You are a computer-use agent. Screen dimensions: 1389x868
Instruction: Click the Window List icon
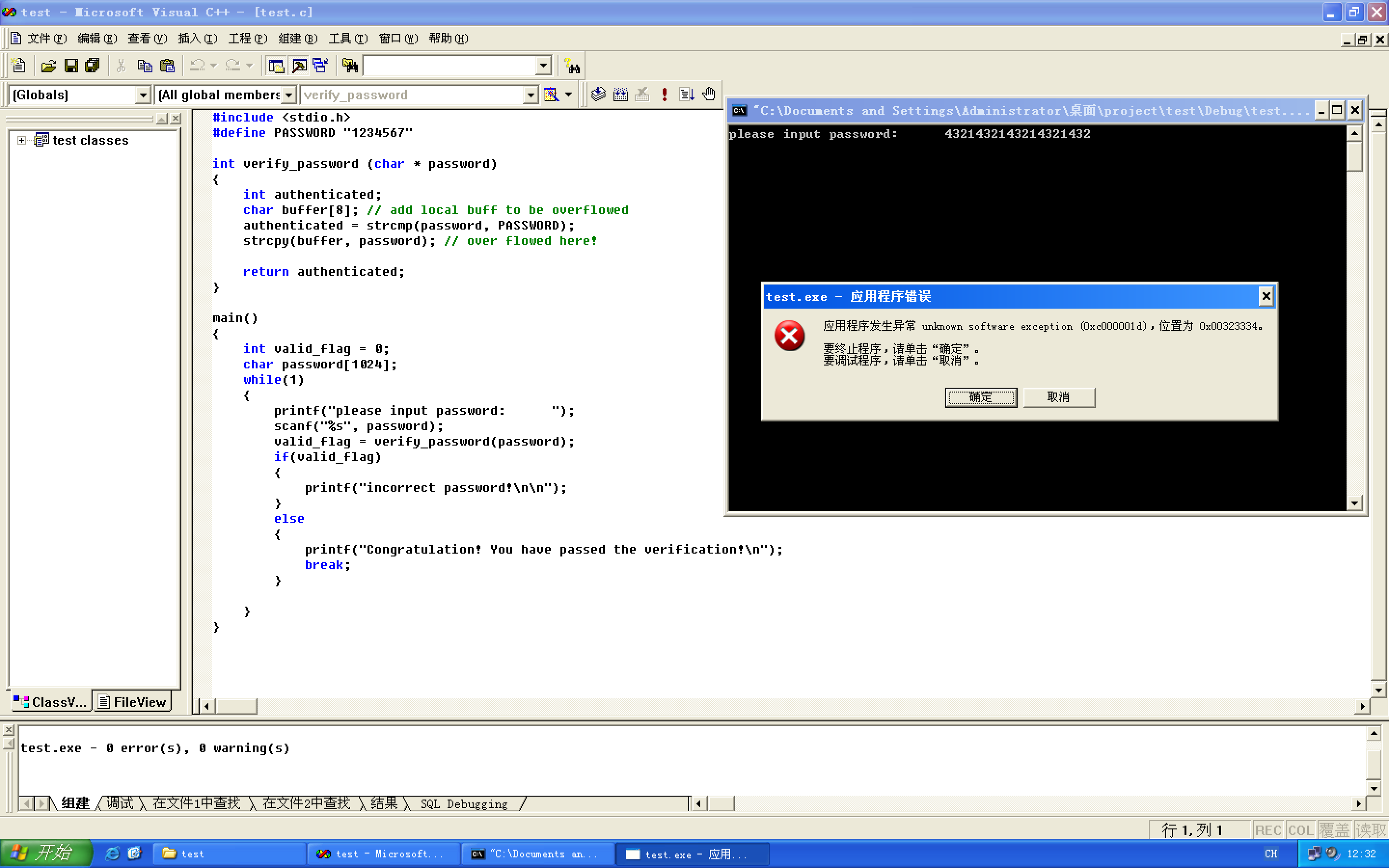click(320, 66)
